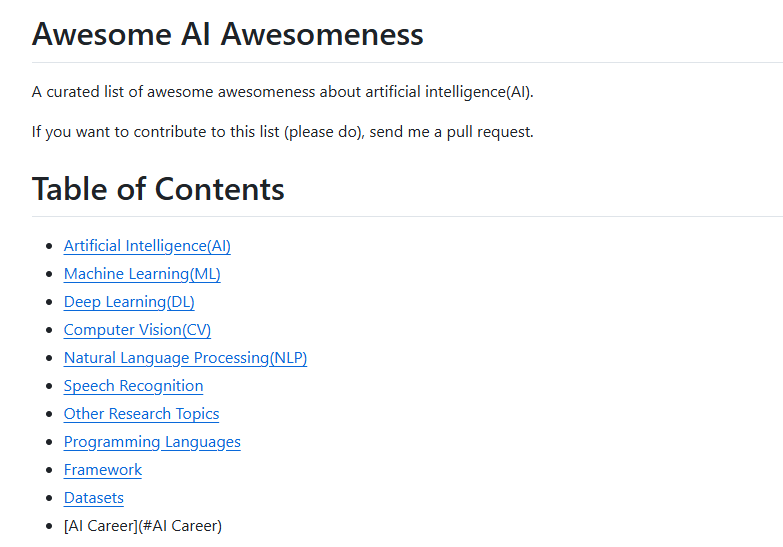
Task: Click the bullet before AI Career text
Action: [x=49, y=526]
